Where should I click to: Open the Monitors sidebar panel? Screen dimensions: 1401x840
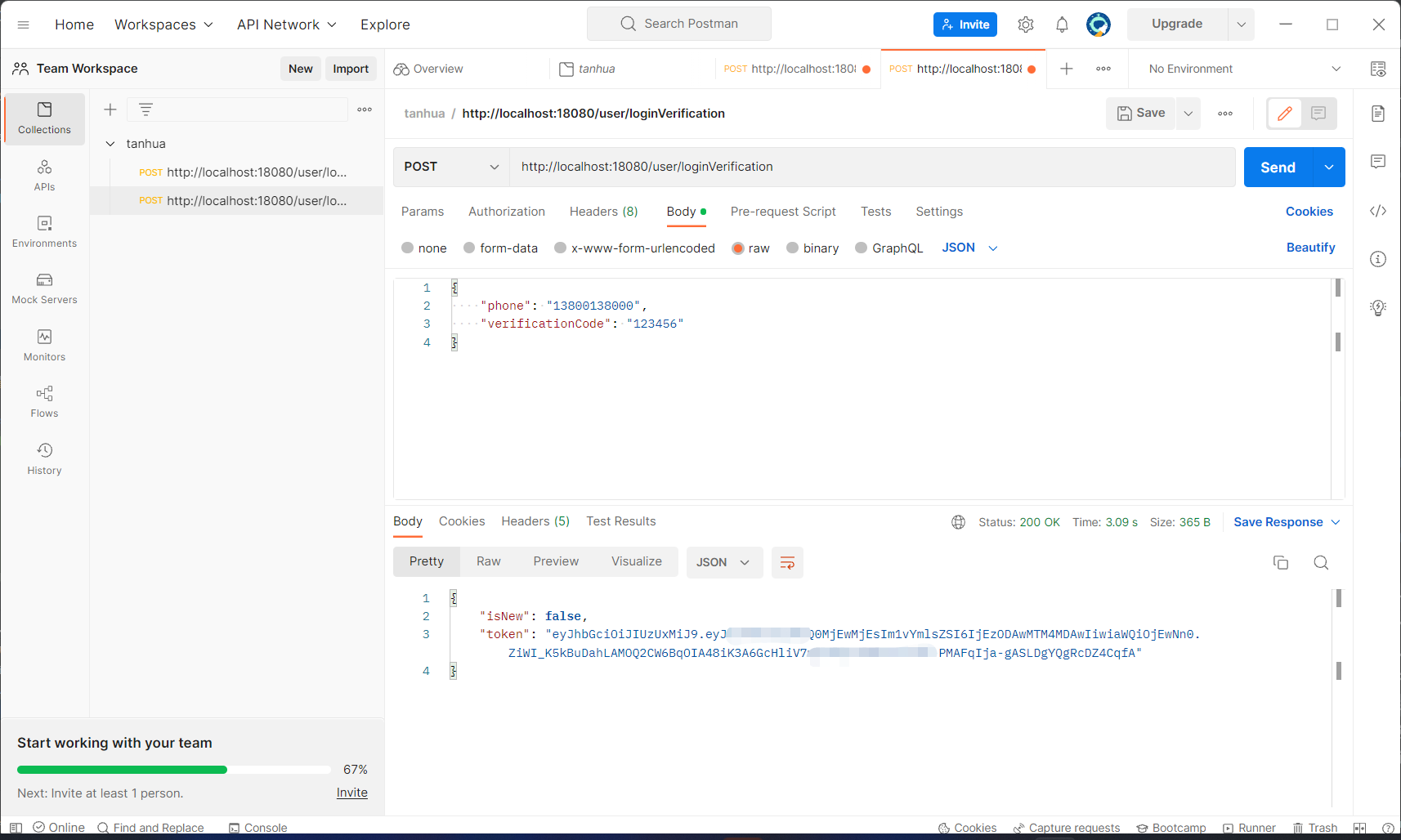(x=44, y=346)
